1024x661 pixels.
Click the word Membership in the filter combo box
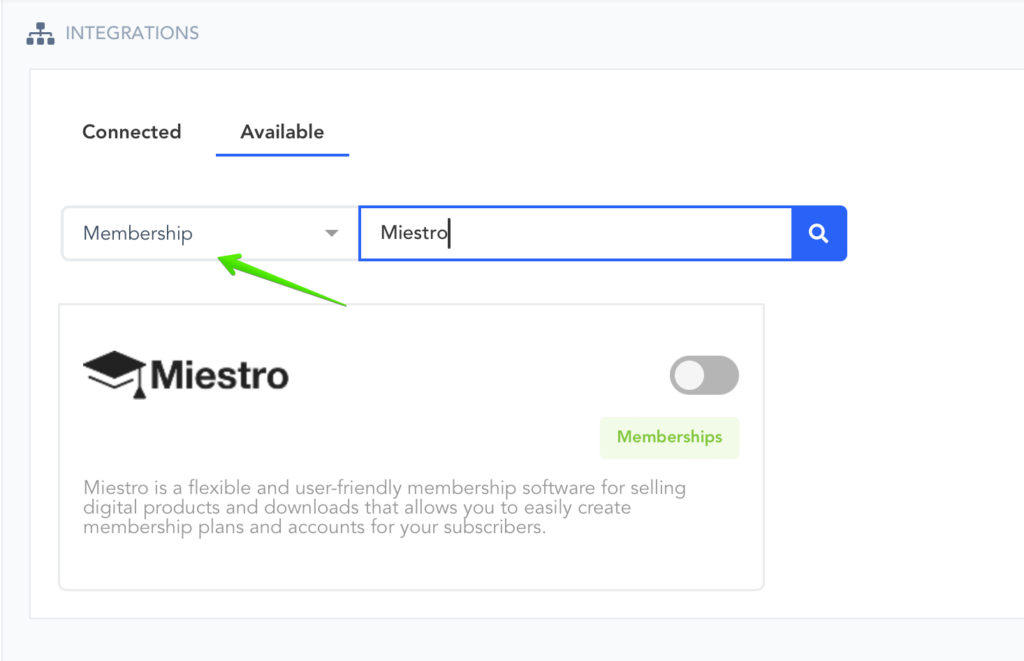point(138,234)
